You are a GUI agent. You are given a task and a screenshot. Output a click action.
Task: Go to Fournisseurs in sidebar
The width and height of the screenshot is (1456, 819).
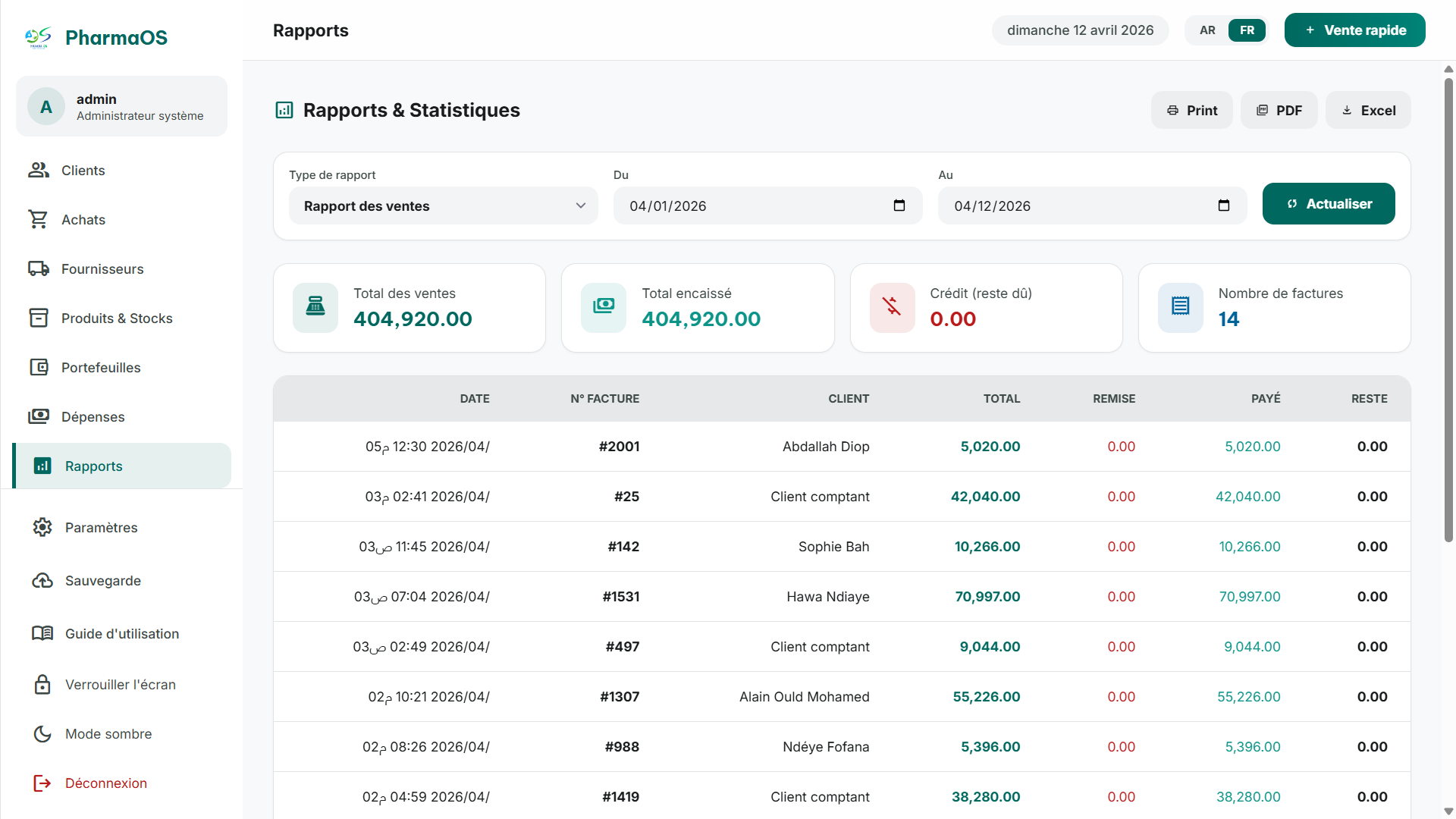[102, 269]
